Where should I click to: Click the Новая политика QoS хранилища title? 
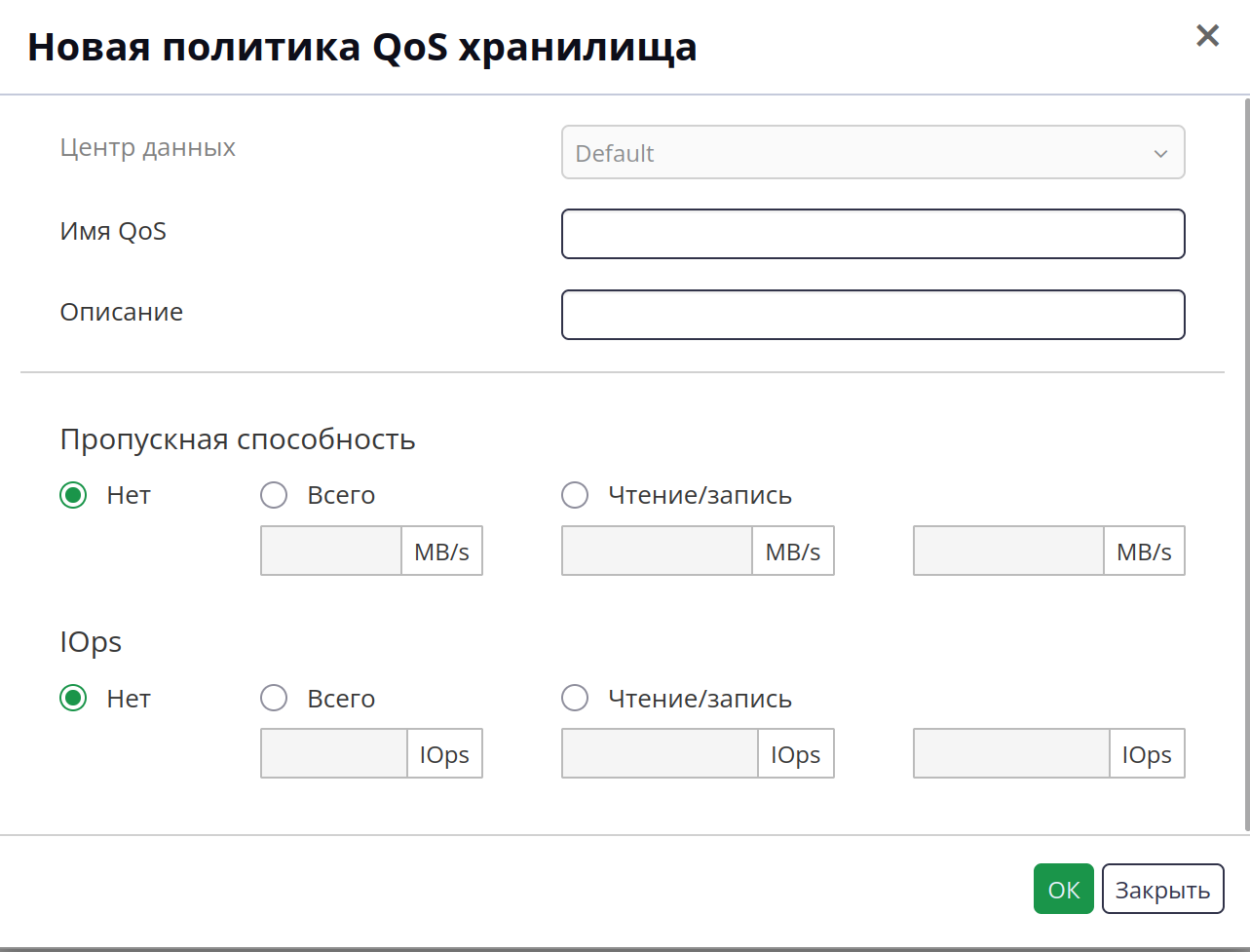(362, 47)
